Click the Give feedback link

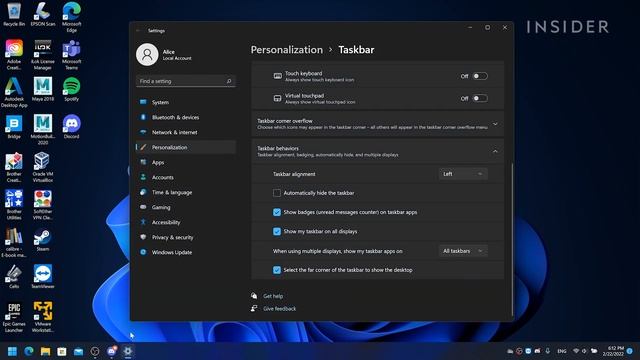point(280,309)
